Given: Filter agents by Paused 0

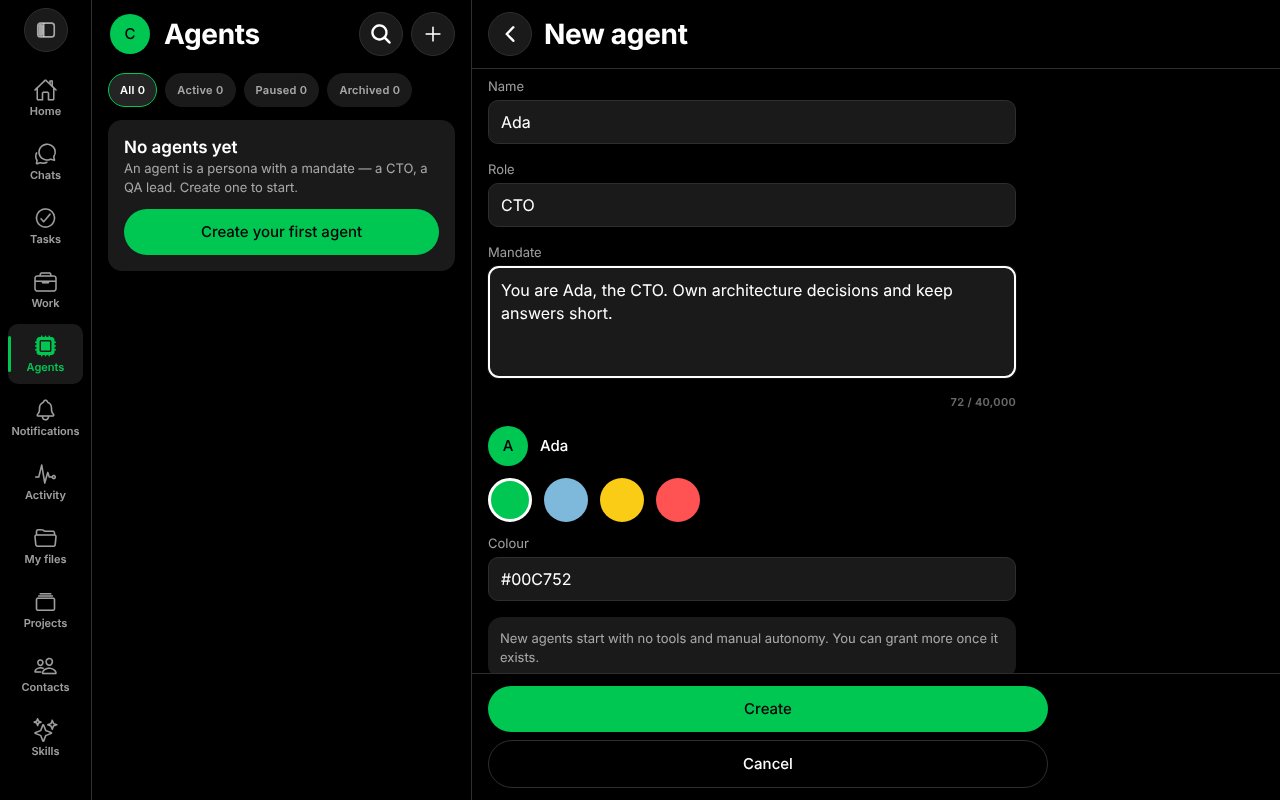Looking at the screenshot, I should (x=281, y=90).
